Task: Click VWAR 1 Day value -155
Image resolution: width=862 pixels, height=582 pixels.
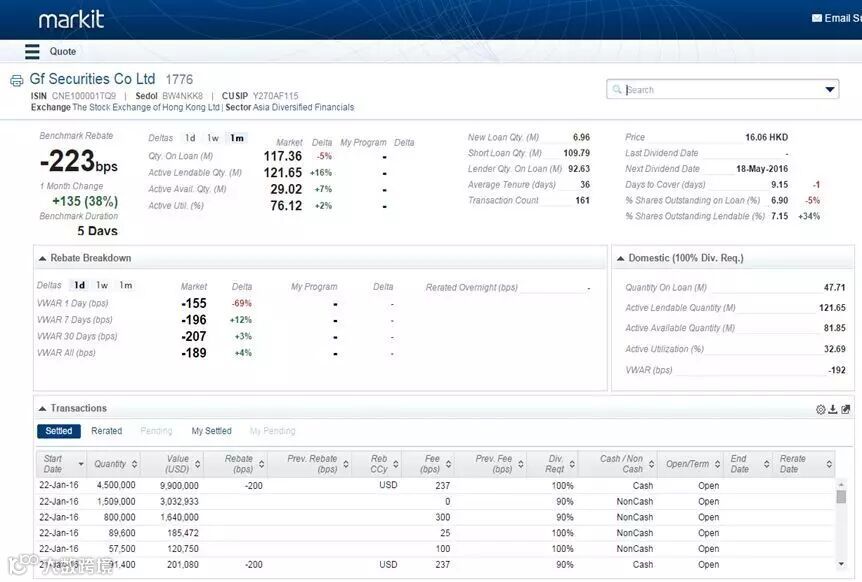Action: pyautogui.click(x=194, y=303)
